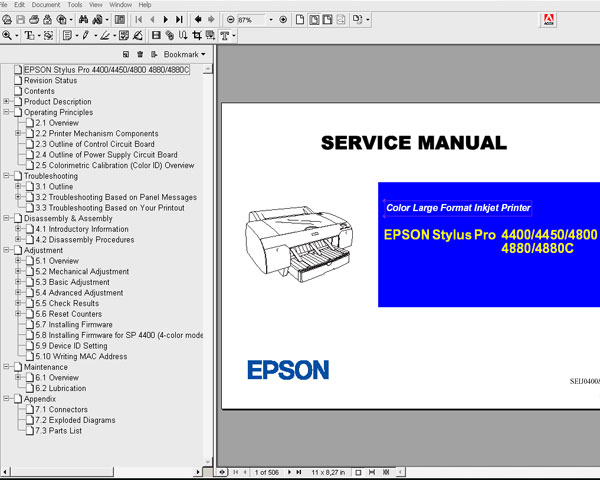Open the Contents bookmark
The width and height of the screenshot is (600, 480).
[x=39, y=91]
